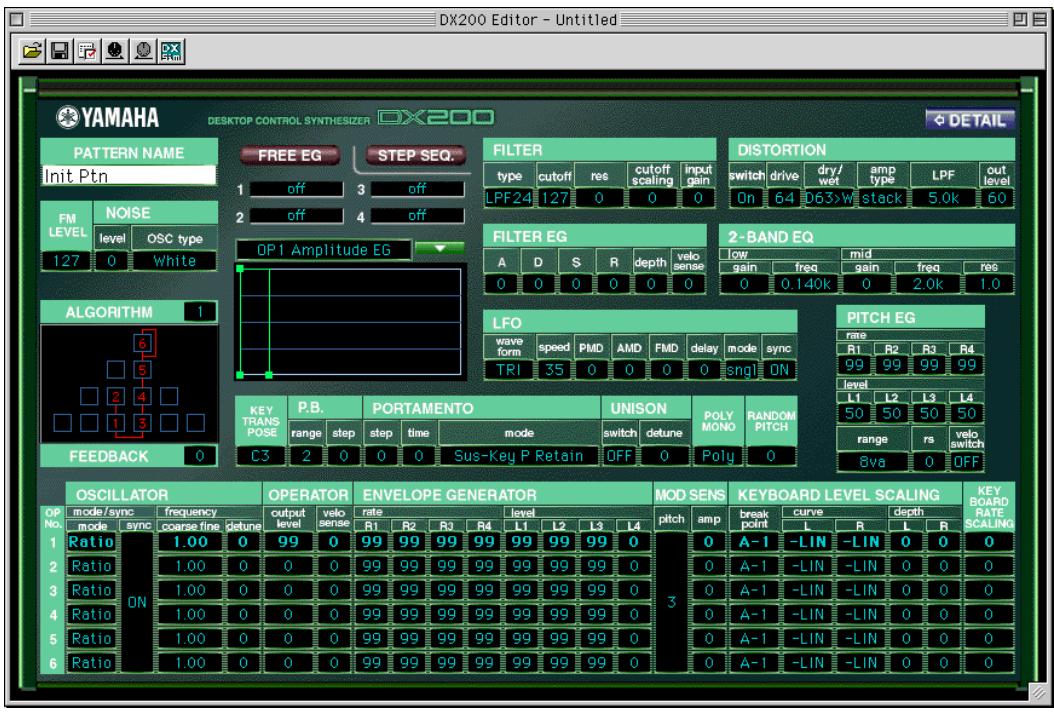Select the 2-Band EQ mid freq 2.0k value
This screenshot has height=712, width=1054.
coord(928,284)
